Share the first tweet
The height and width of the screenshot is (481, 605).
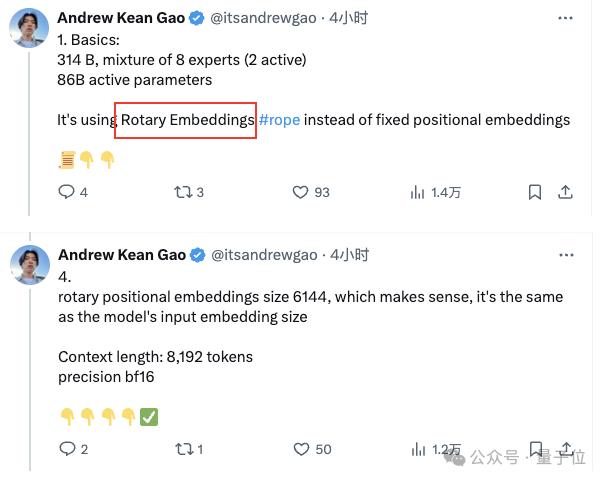click(565, 192)
